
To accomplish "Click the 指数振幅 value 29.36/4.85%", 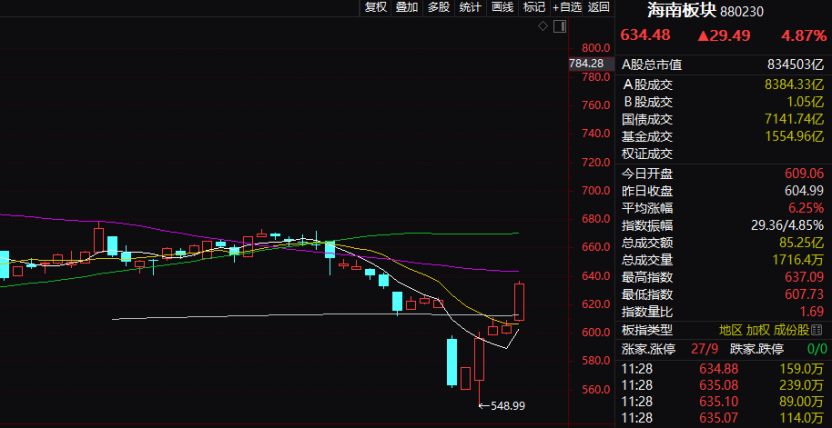I will [x=787, y=225].
